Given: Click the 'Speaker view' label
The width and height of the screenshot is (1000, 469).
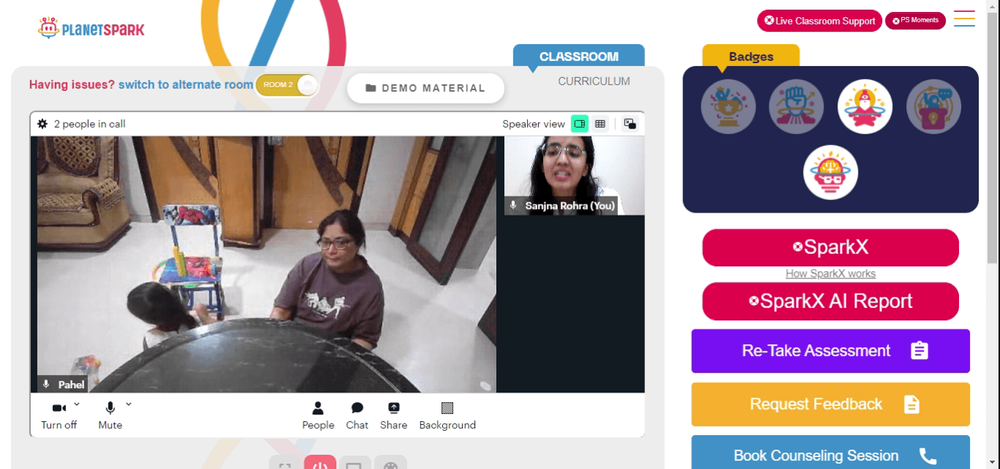Looking at the screenshot, I should coord(533,124).
